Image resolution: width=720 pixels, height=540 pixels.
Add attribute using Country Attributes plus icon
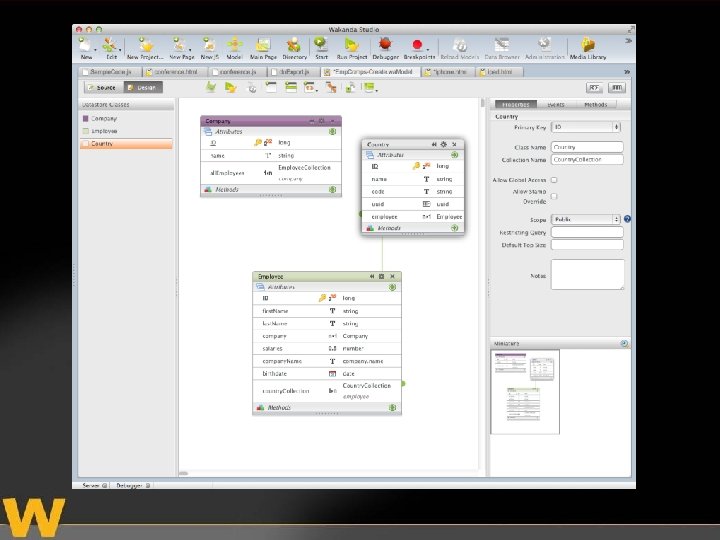(454, 155)
